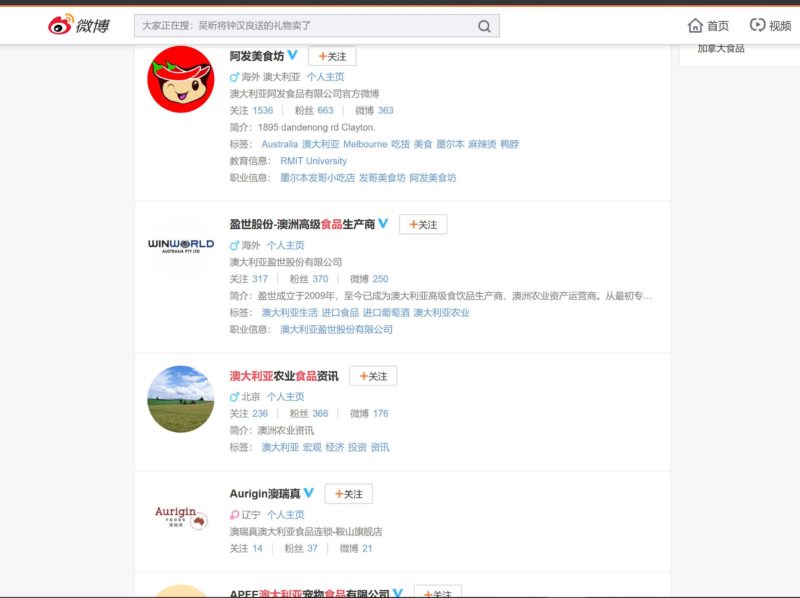800x598 pixels.
Task: Select the 麻辣烫 tag
Action: click(482, 144)
